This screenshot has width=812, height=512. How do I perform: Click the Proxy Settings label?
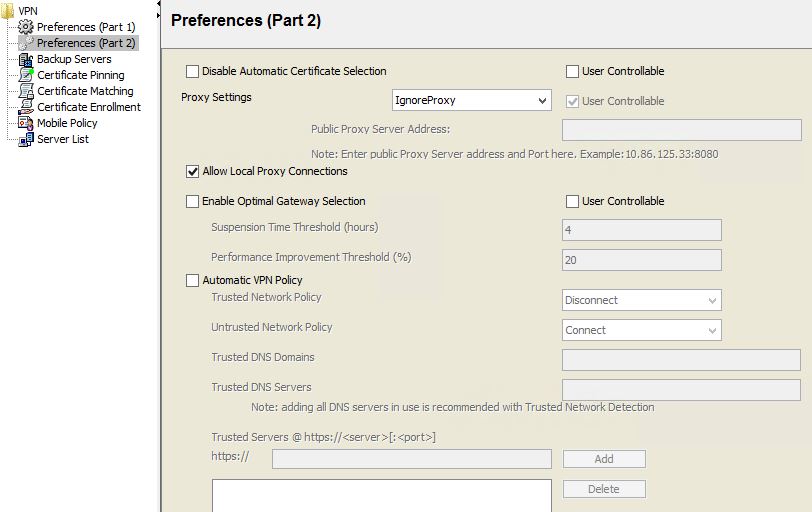point(216,97)
